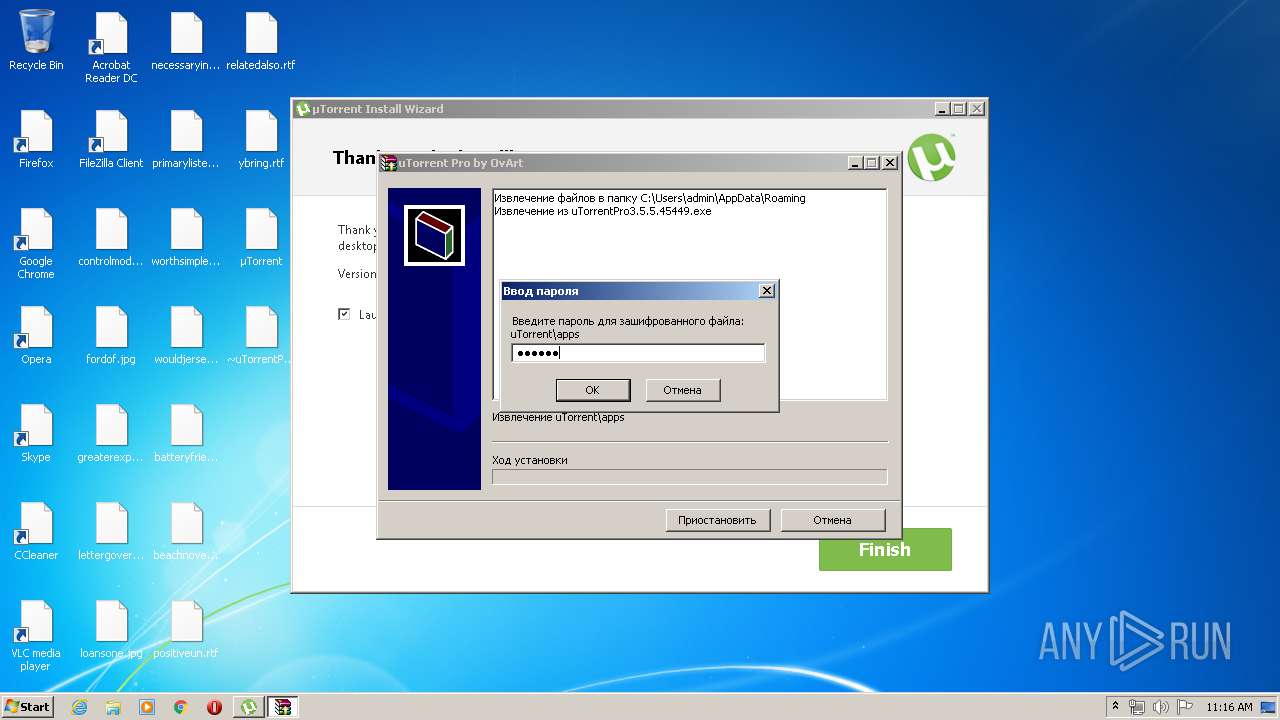Viewport: 1280px width, 720px height.
Task: Select the greaterexp... desktop file
Action: pyautogui.click(x=111, y=432)
